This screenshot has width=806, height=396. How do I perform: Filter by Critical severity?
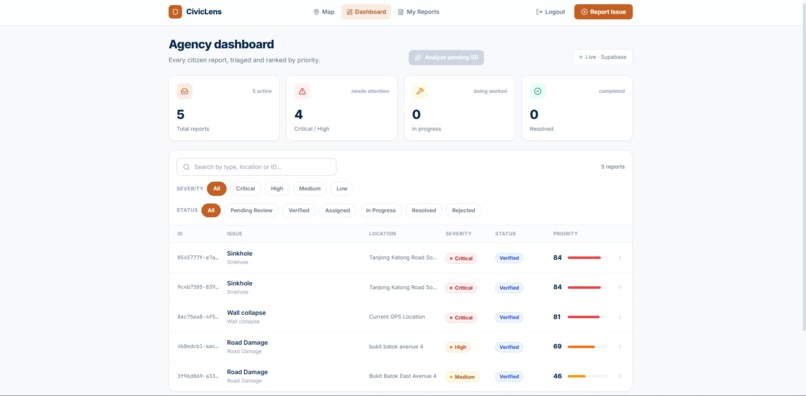tap(245, 189)
